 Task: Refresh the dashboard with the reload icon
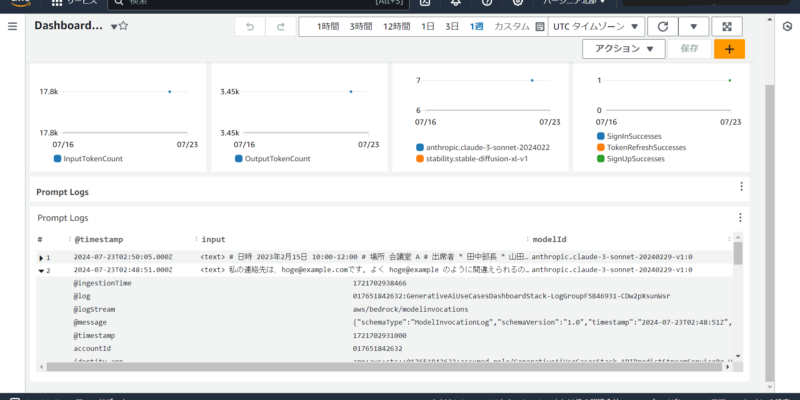click(x=661, y=26)
